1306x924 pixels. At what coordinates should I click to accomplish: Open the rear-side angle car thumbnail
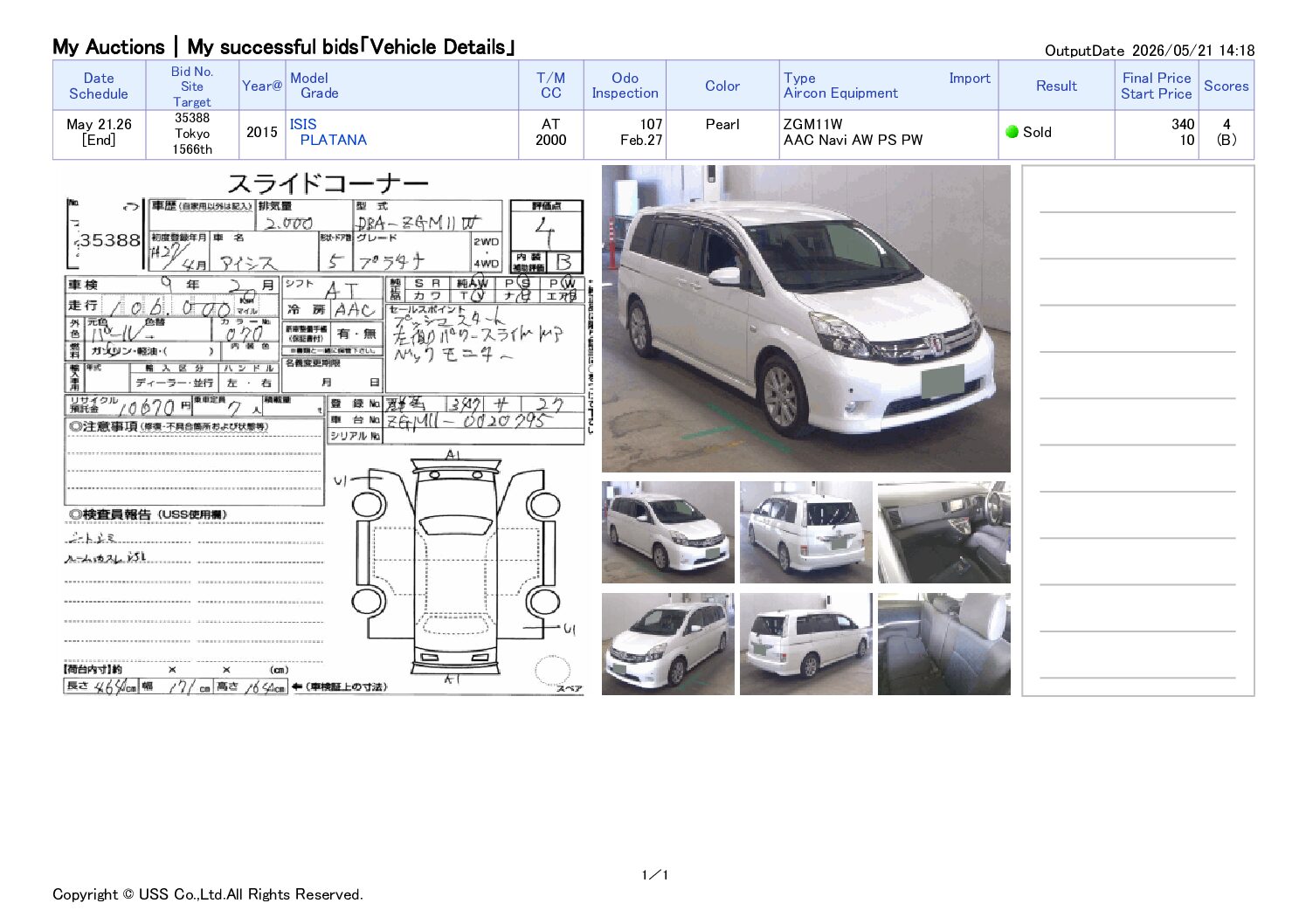tap(805, 644)
